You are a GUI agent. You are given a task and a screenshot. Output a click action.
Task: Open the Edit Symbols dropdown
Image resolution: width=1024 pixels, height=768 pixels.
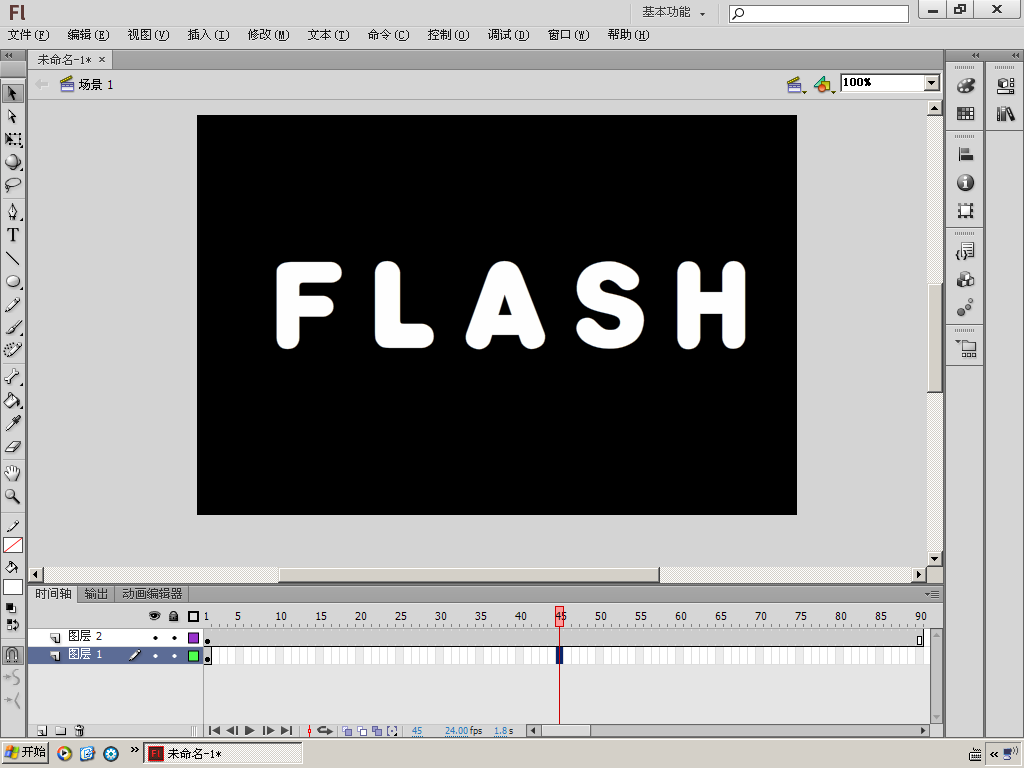click(824, 85)
